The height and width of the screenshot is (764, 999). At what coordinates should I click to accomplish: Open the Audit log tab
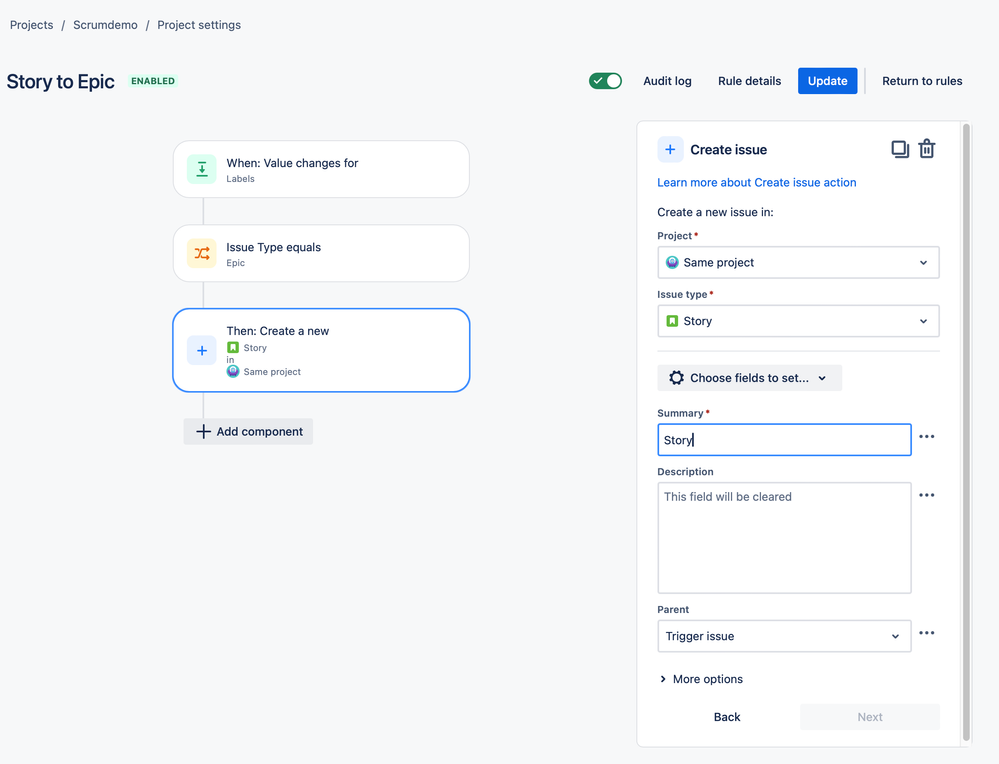click(667, 81)
